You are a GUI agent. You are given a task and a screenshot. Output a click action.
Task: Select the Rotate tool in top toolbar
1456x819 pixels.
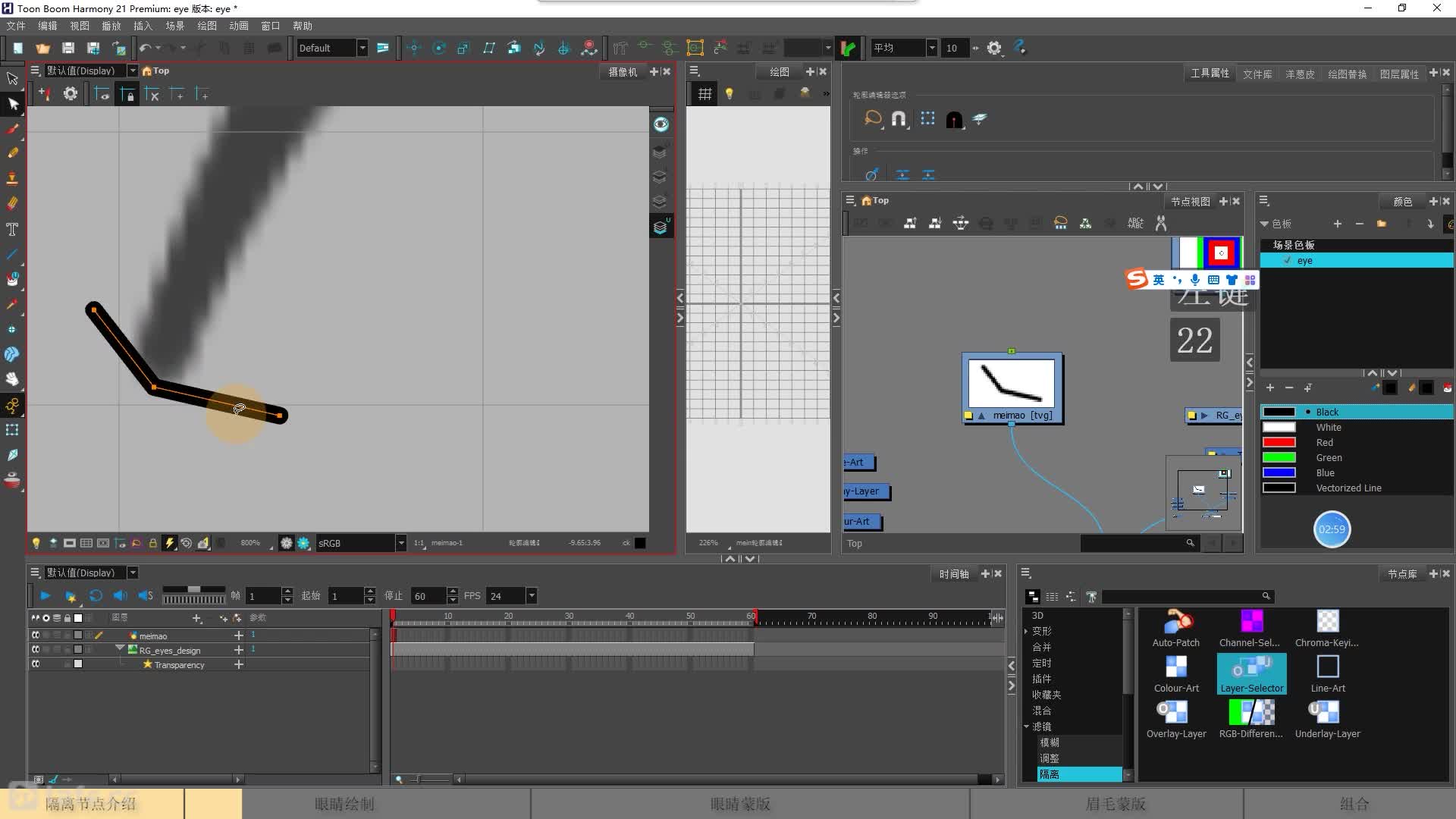click(439, 48)
